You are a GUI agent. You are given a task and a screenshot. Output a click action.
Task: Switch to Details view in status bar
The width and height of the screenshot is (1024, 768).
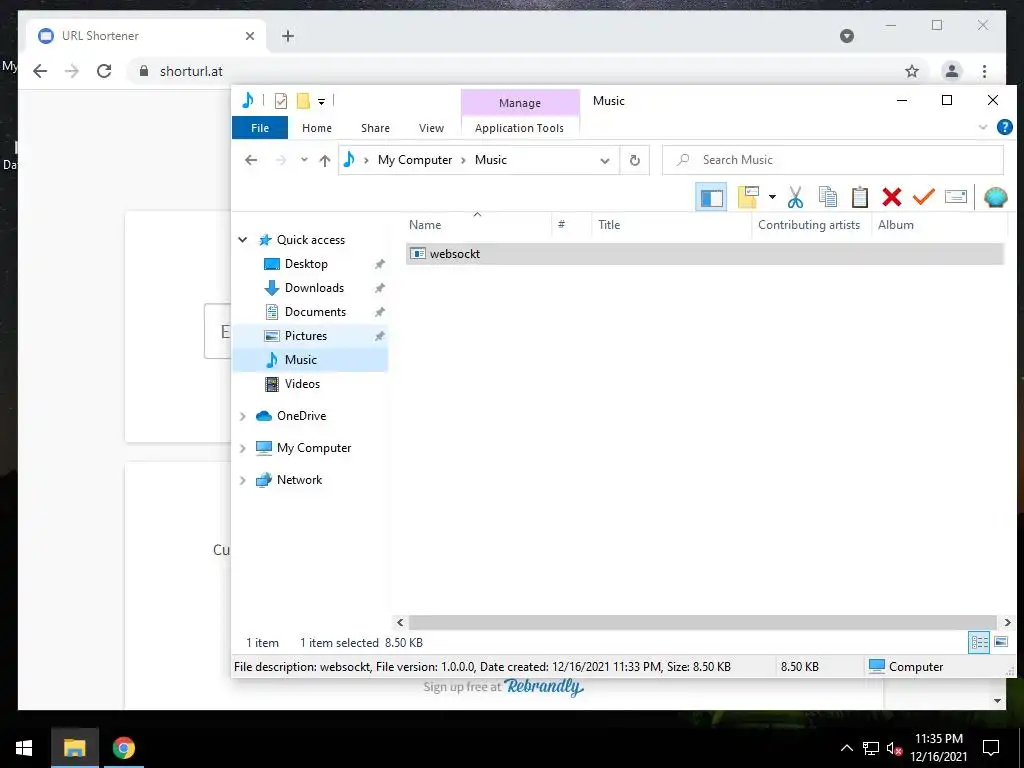click(978, 643)
